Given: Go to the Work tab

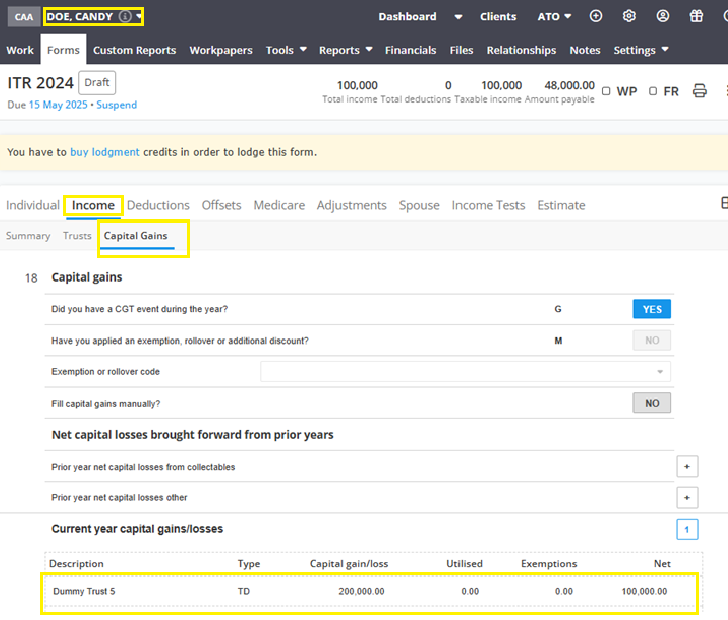Looking at the screenshot, I should pyautogui.click(x=20, y=50).
